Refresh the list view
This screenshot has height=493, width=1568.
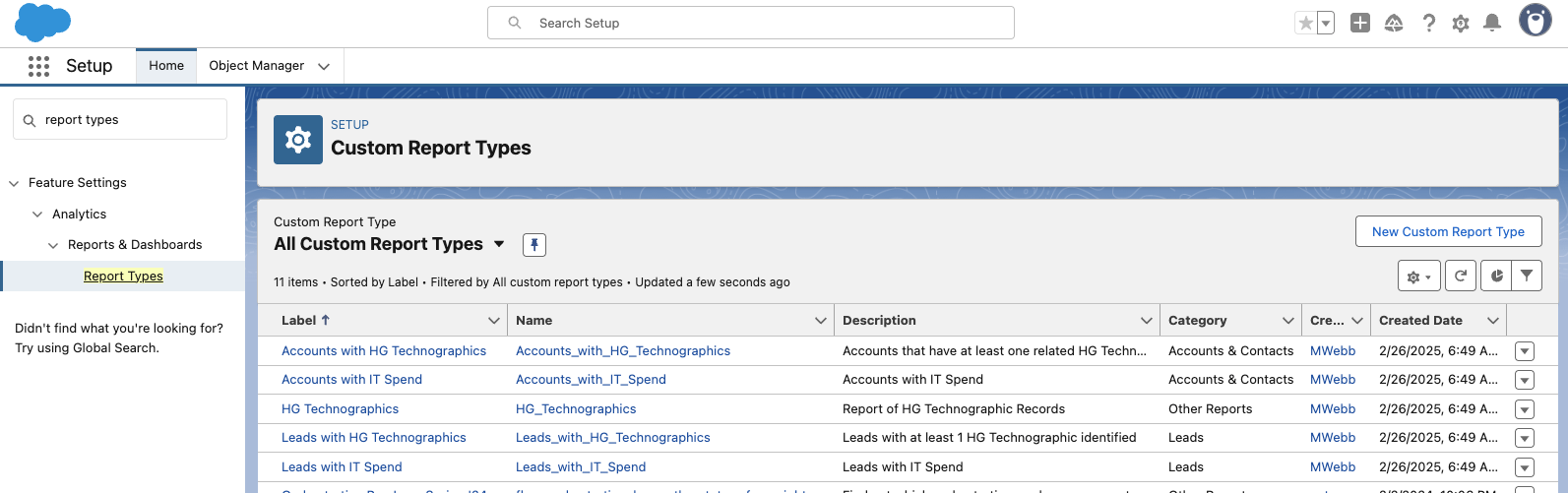[1461, 277]
